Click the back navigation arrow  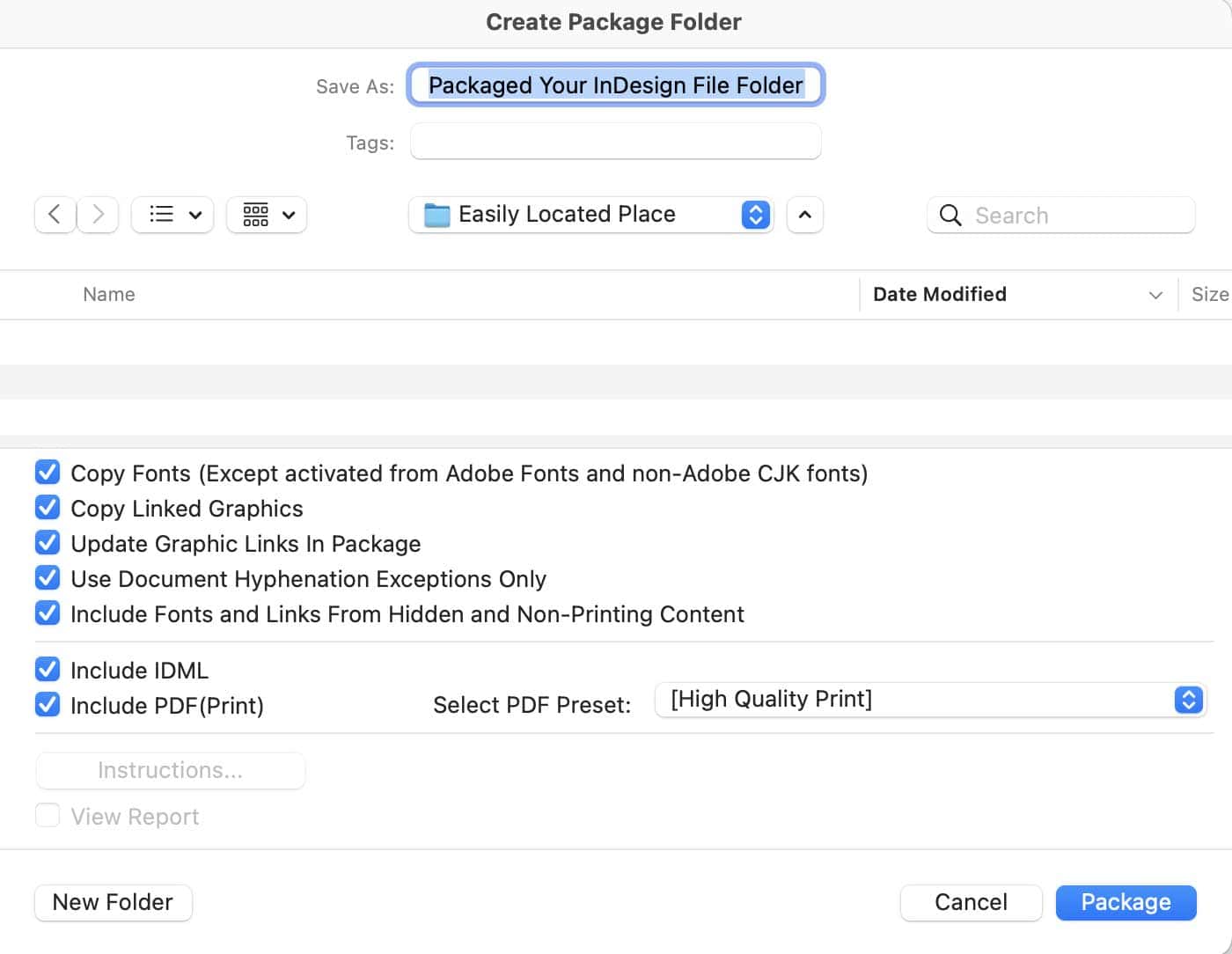pyautogui.click(x=54, y=215)
